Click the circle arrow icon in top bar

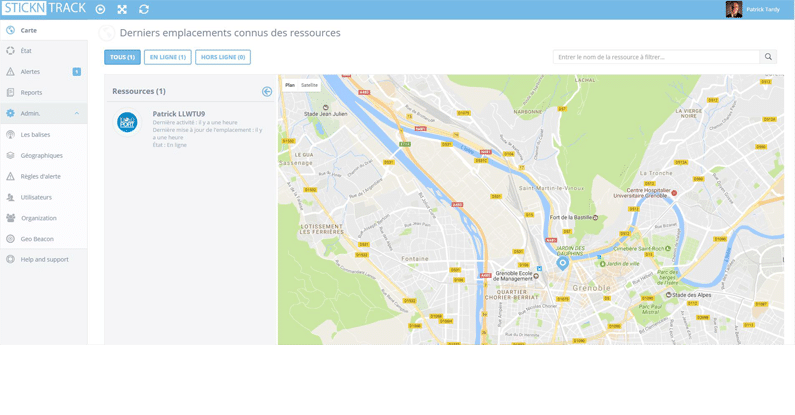pos(100,9)
